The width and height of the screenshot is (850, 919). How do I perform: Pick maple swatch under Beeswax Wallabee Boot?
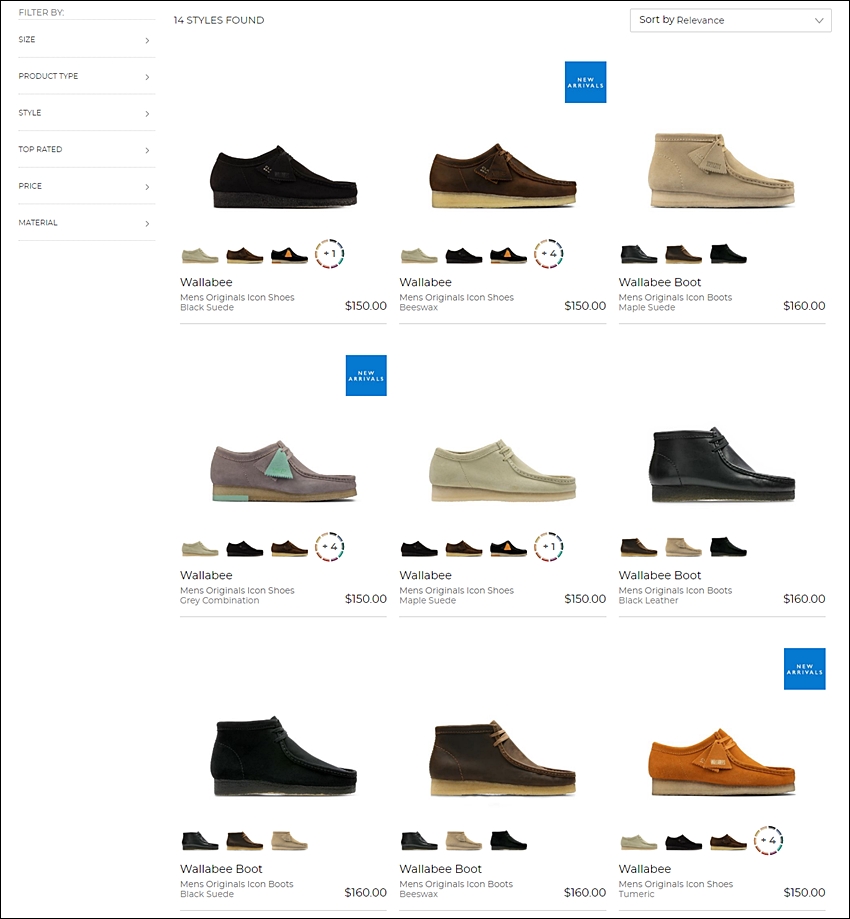click(x=464, y=841)
